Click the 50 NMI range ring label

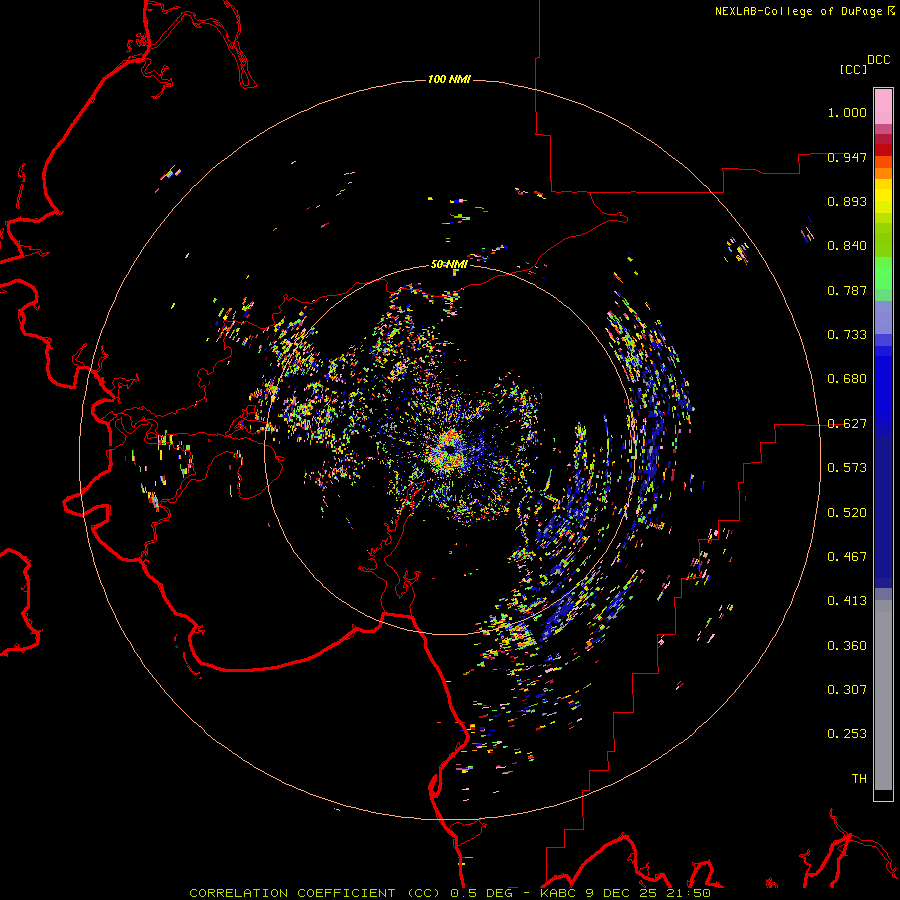449,264
